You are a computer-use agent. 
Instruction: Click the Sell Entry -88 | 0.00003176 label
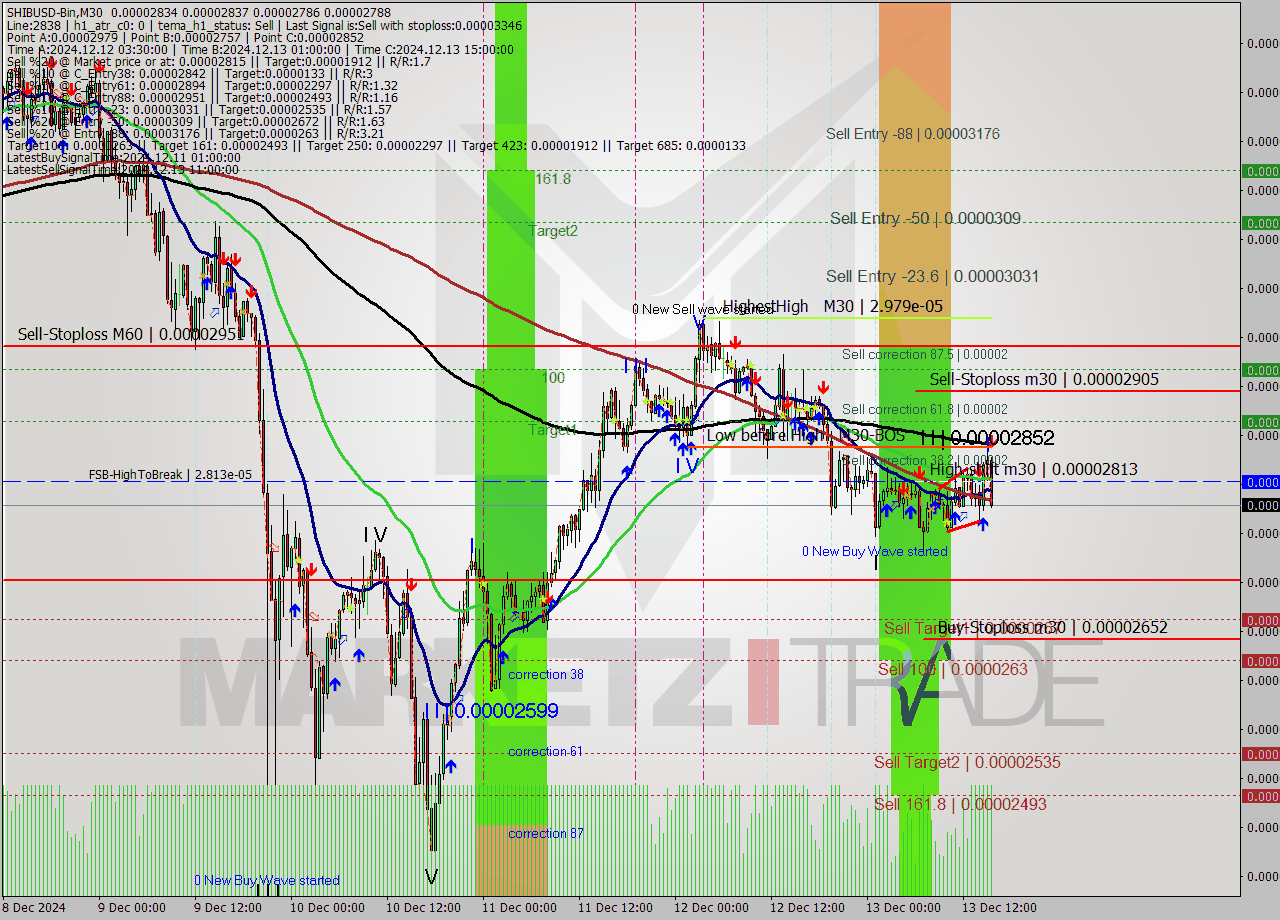[912, 134]
